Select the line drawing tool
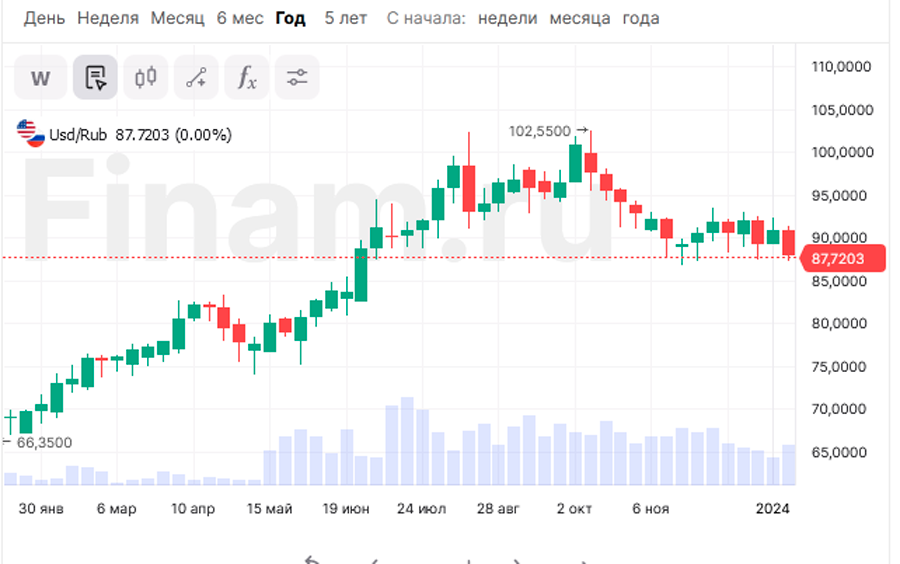Image resolution: width=900 pixels, height=564 pixels. point(196,78)
